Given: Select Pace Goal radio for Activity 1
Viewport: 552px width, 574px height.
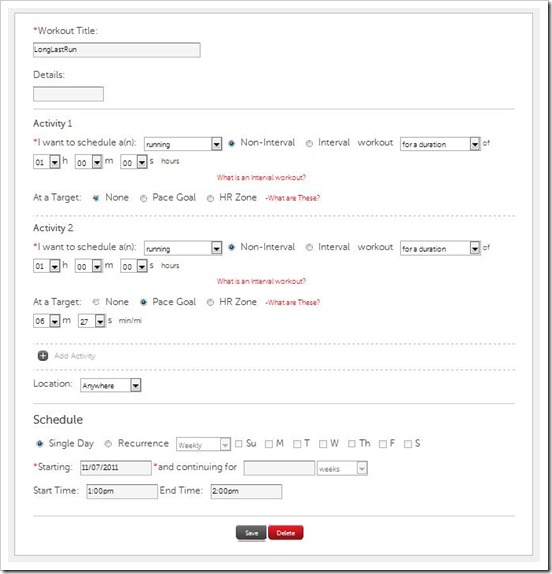Looking at the screenshot, I should pyautogui.click(x=143, y=198).
